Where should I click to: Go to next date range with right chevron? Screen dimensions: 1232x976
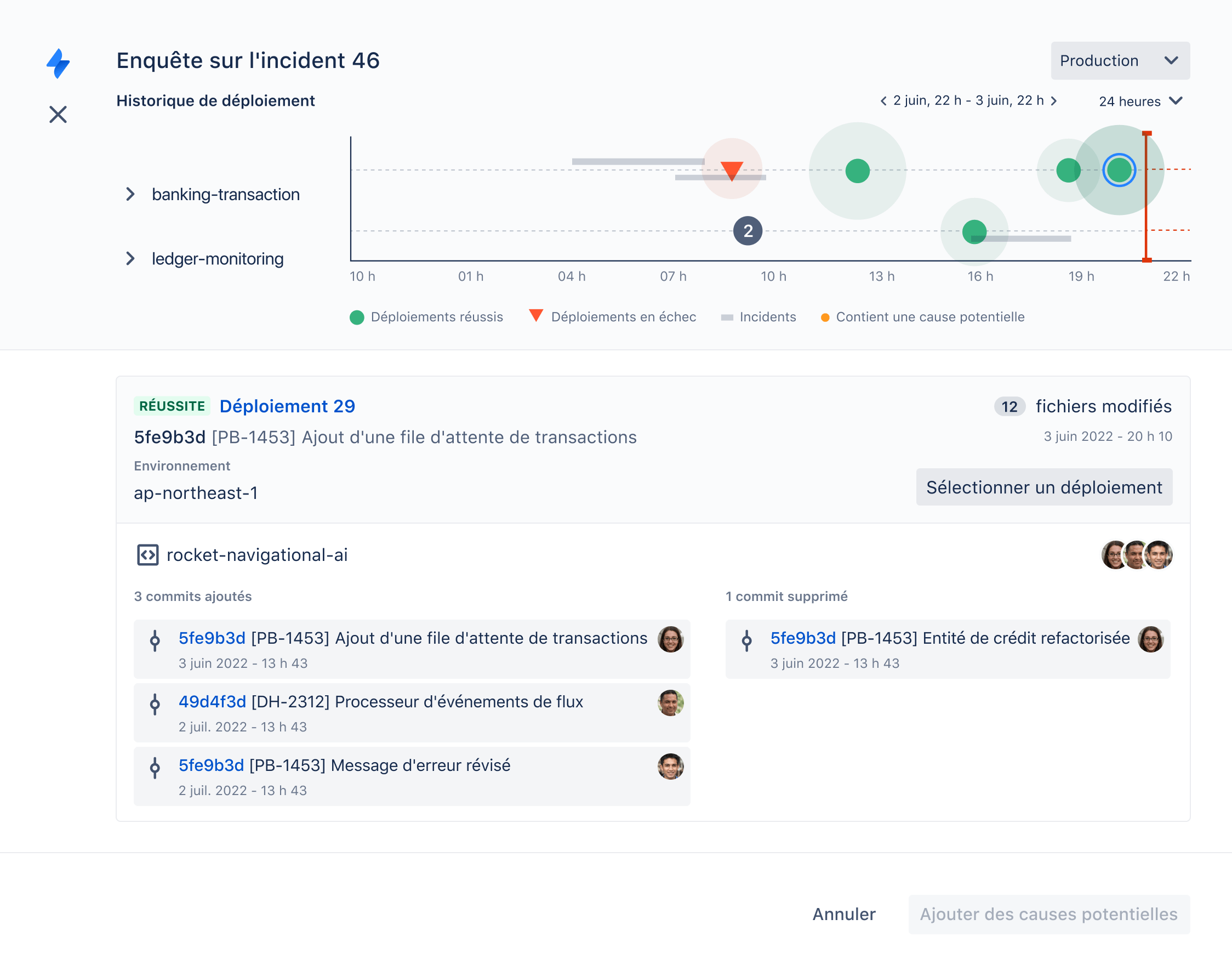tap(1054, 101)
